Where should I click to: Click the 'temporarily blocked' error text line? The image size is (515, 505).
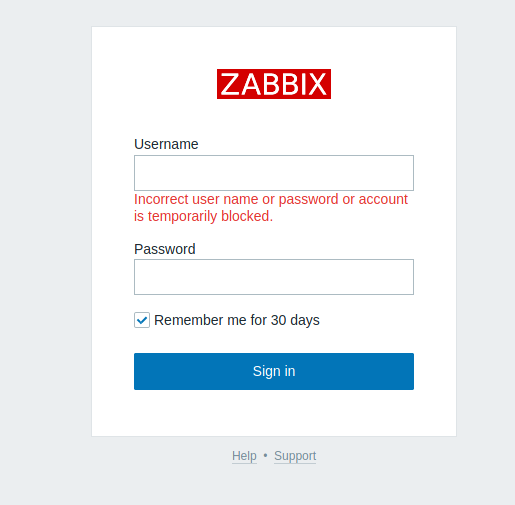[203, 216]
